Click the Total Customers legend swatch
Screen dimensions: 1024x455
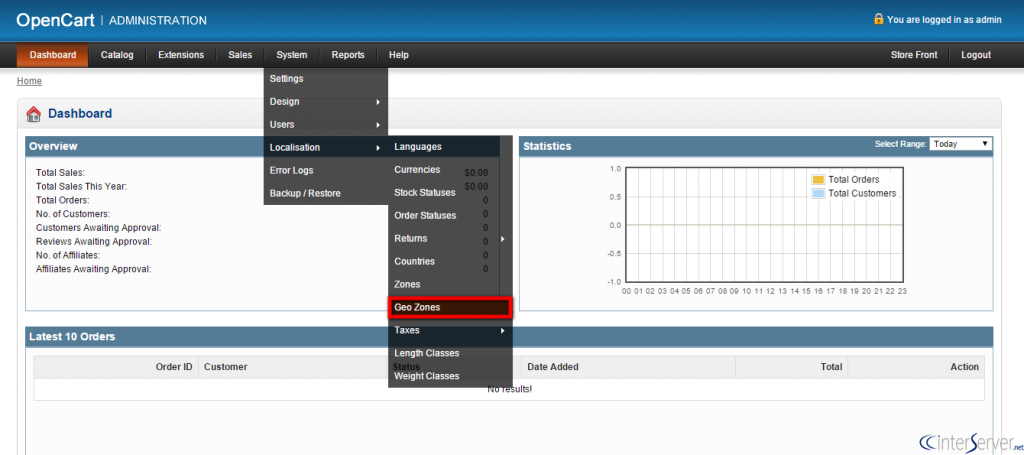click(818, 193)
